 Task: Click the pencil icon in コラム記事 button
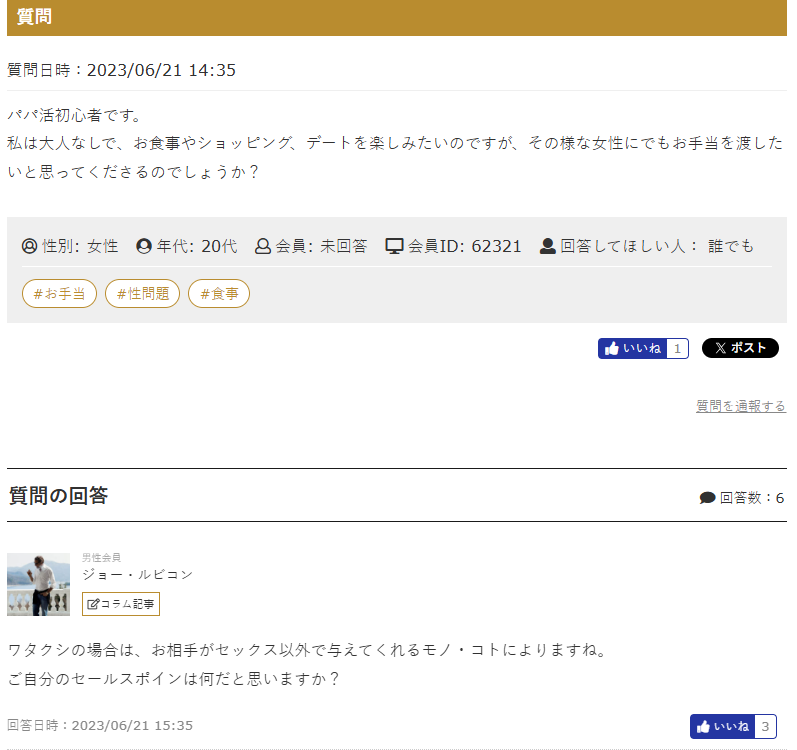coord(94,604)
